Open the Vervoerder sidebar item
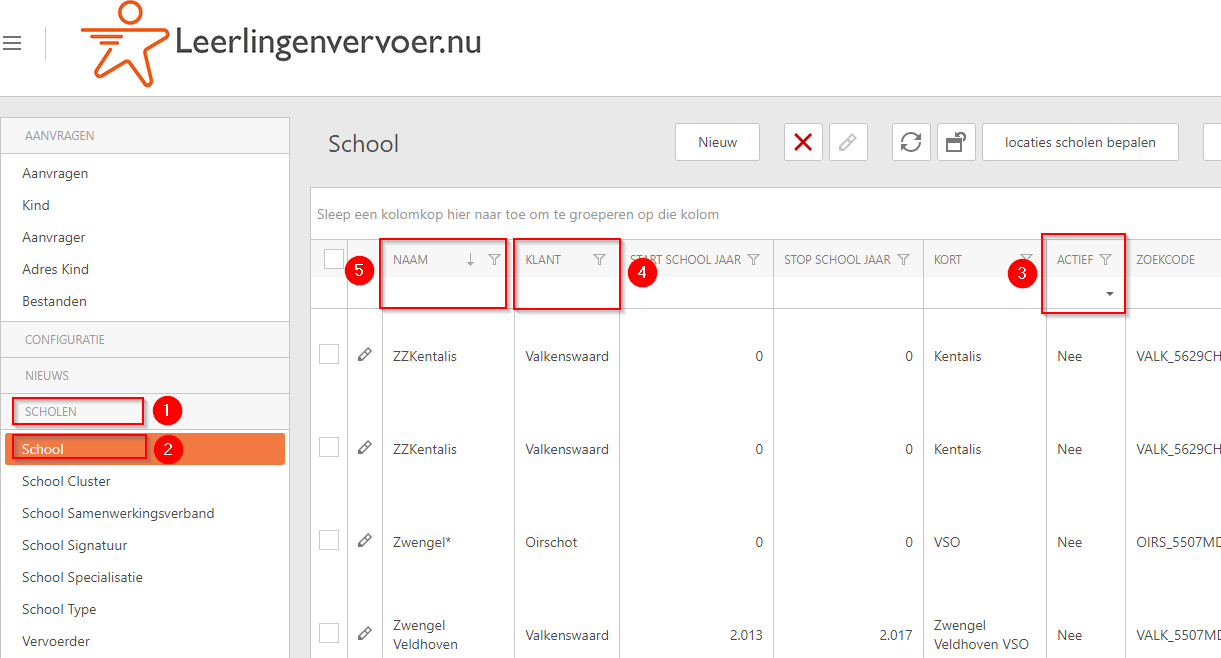The image size is (1221, 658). [54, 641]
